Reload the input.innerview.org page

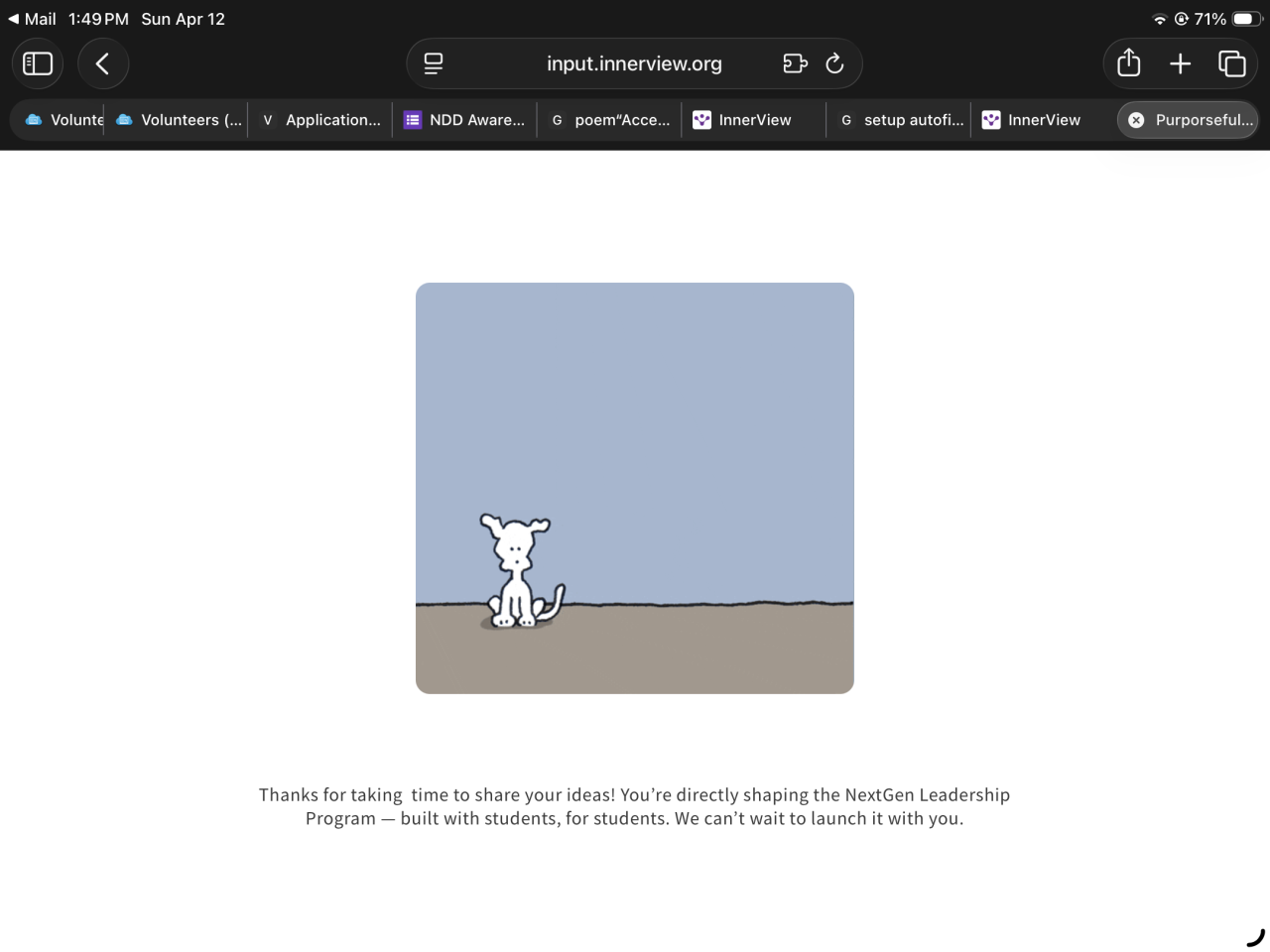tap(834, 63)
